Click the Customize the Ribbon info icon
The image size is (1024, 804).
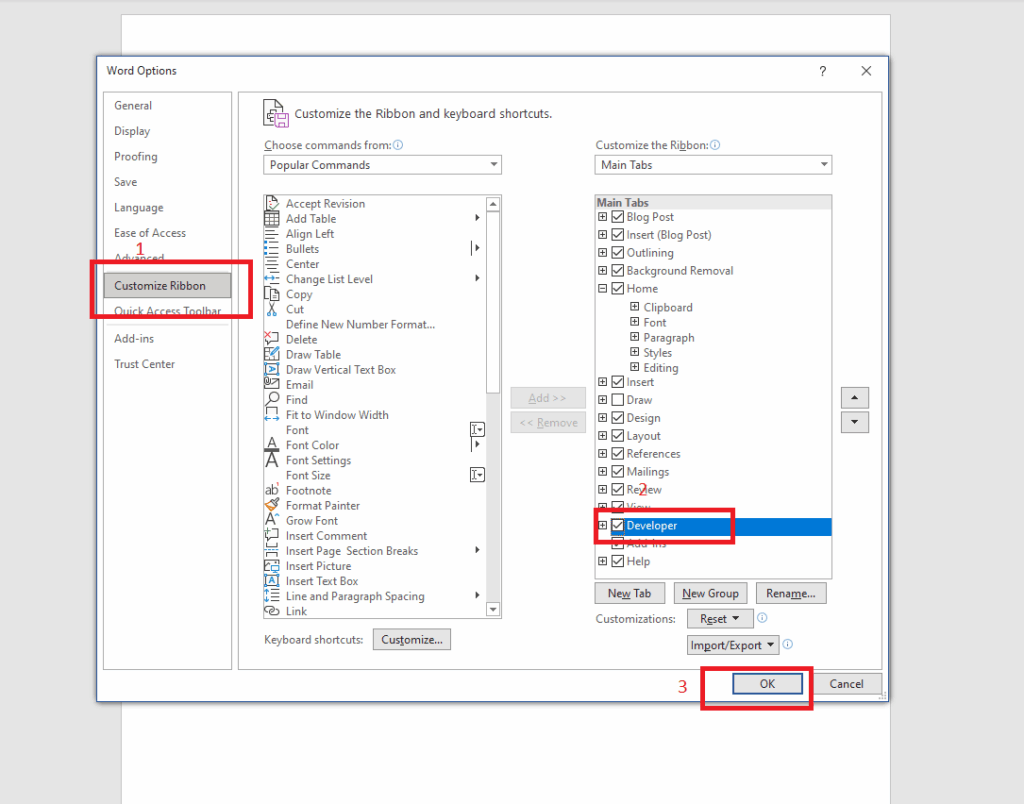coord(715,145)
